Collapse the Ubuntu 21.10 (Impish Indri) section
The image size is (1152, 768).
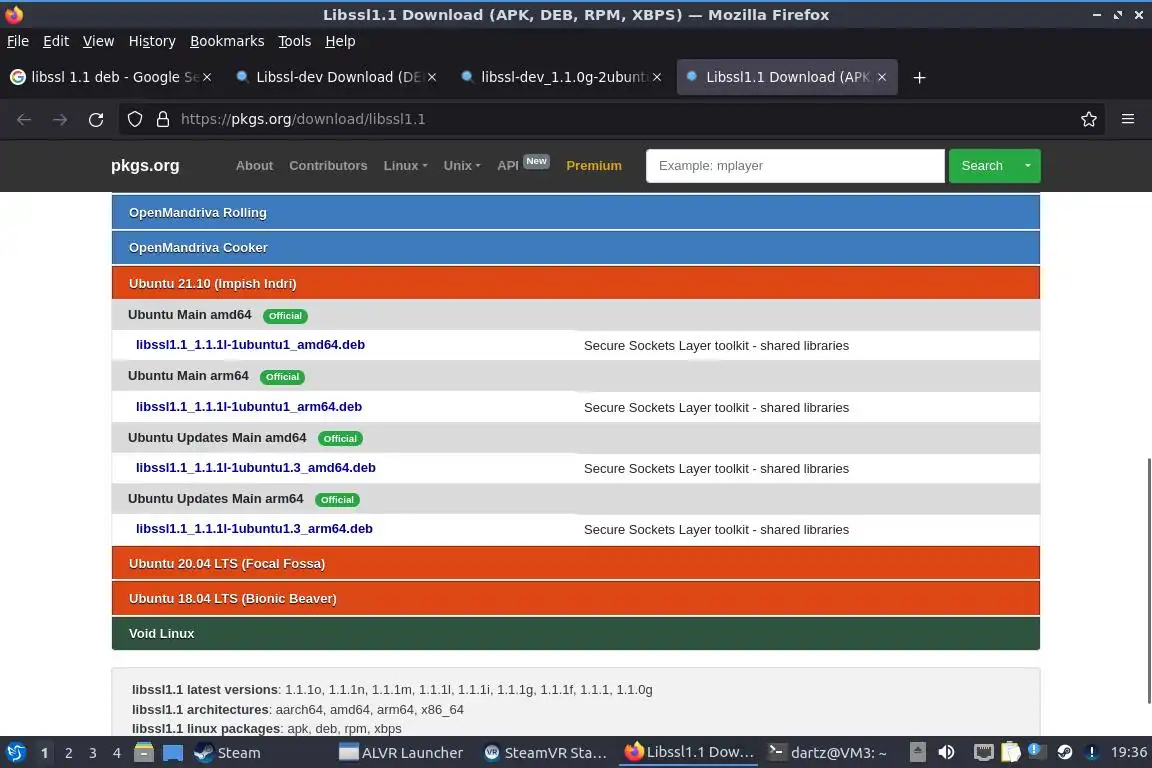[x=575, y=283]
